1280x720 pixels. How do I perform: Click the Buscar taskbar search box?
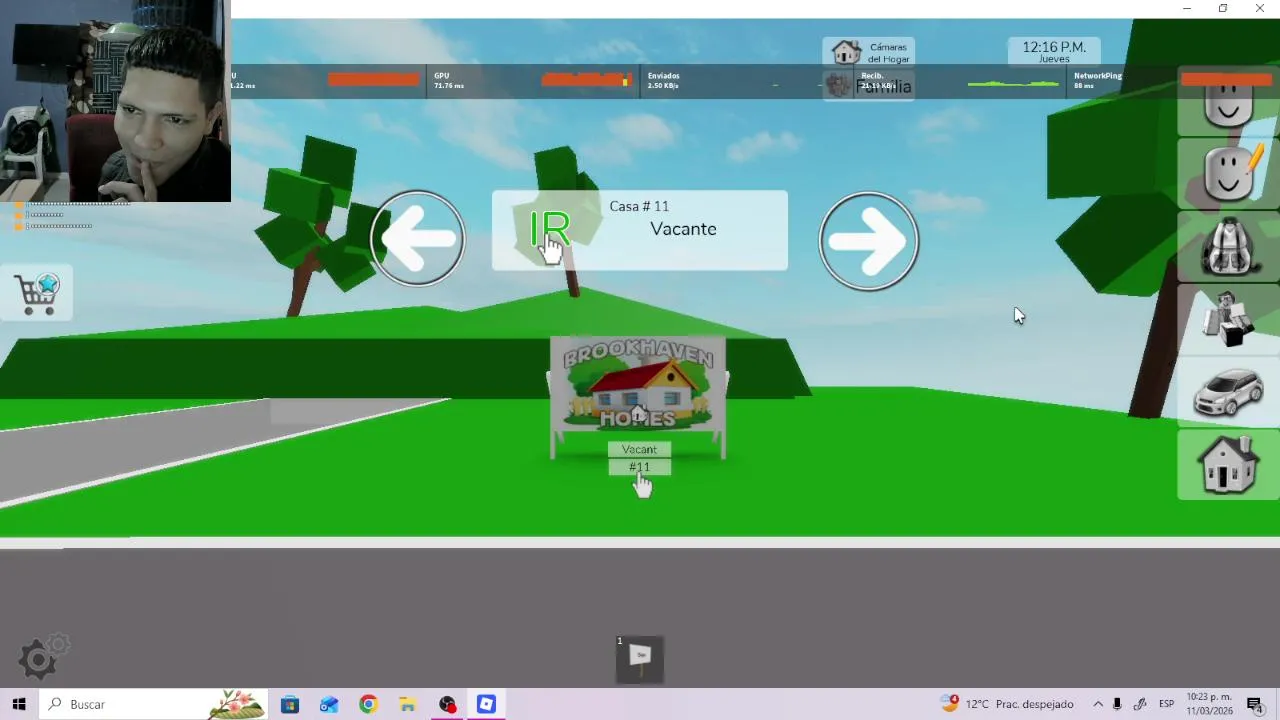[x=154, y=704]
